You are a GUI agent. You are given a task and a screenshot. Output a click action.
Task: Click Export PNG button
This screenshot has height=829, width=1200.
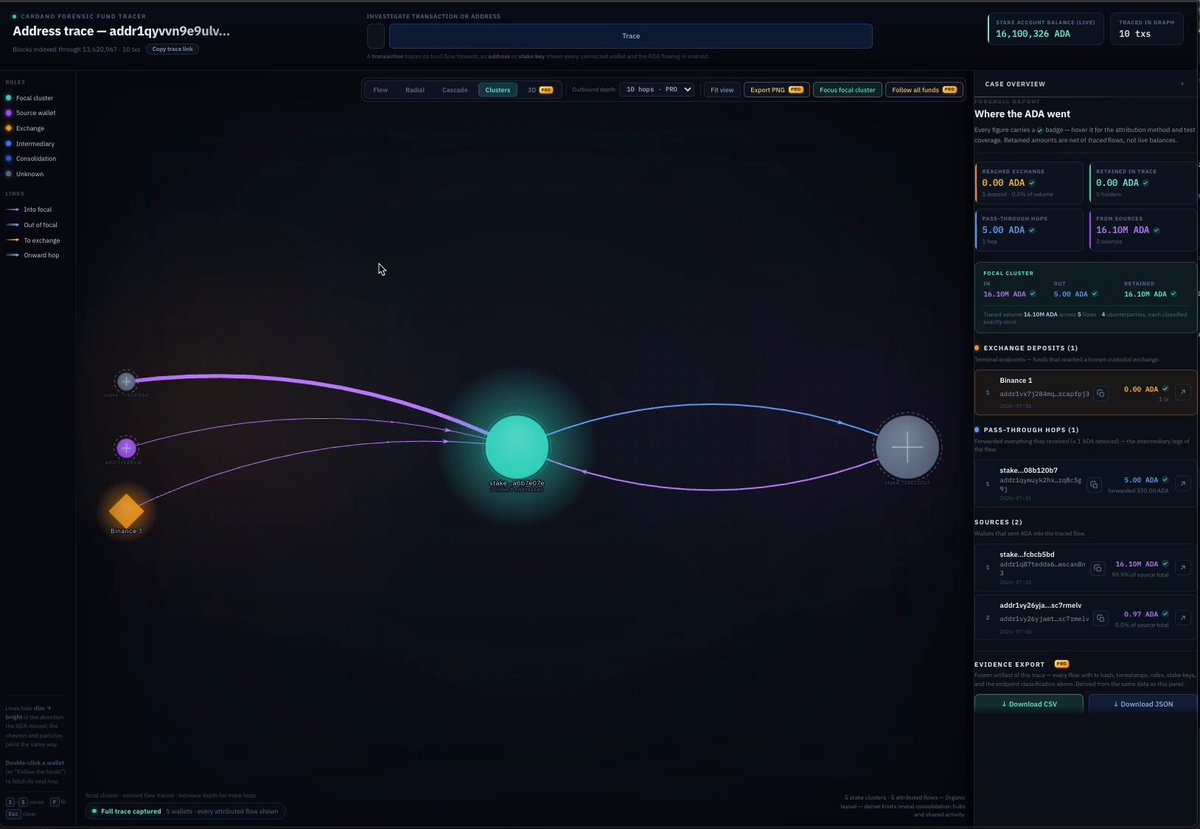click(x=776, y=90)
